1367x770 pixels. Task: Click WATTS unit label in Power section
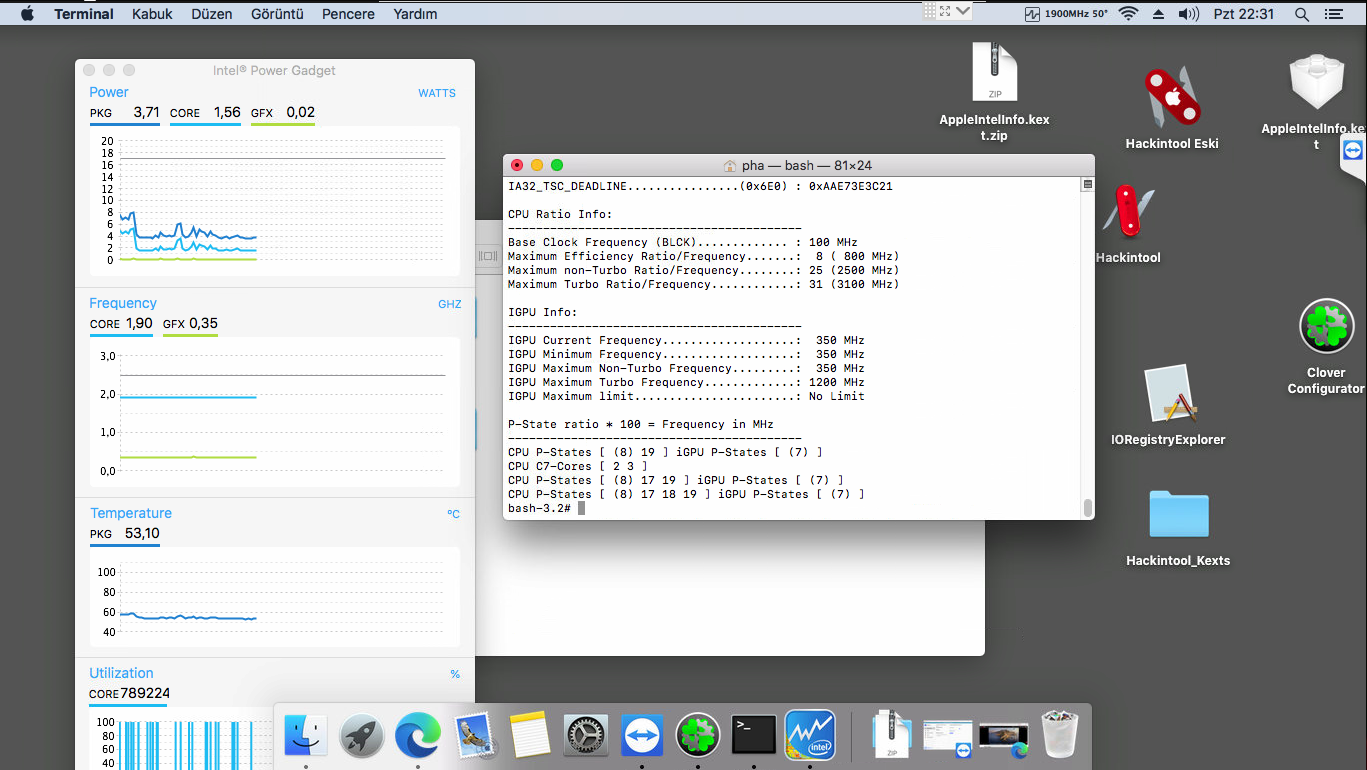pyautogui.click(x=436, y=93)
